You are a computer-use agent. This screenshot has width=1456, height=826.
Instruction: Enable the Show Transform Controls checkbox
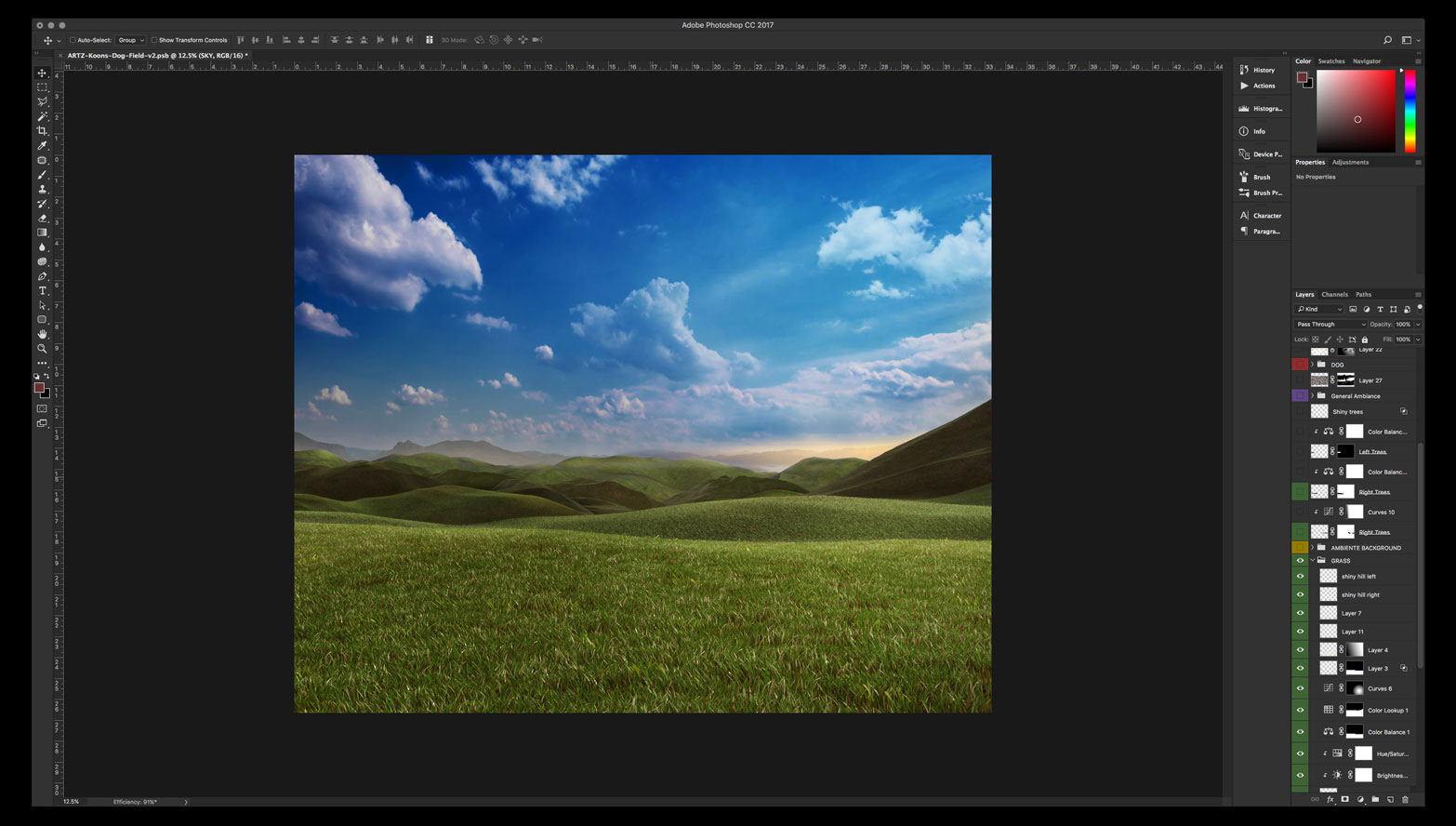pos(154,40)
